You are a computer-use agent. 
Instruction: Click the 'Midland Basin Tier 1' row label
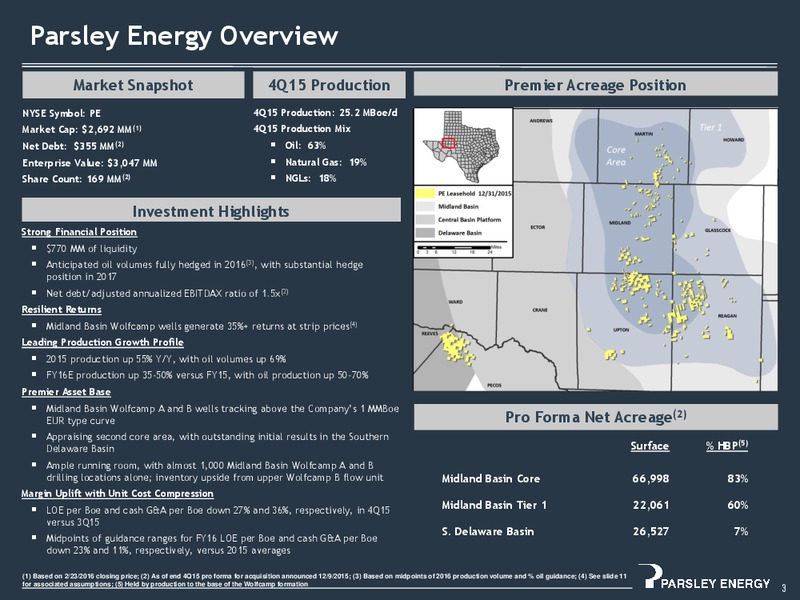tap(494, 505)
